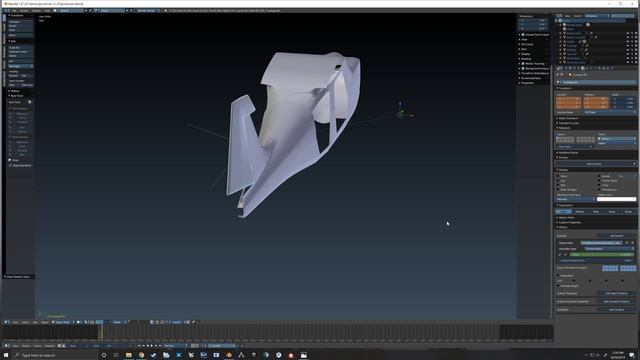Click the Cortana circle icon on taskbar

click(104, 355)
